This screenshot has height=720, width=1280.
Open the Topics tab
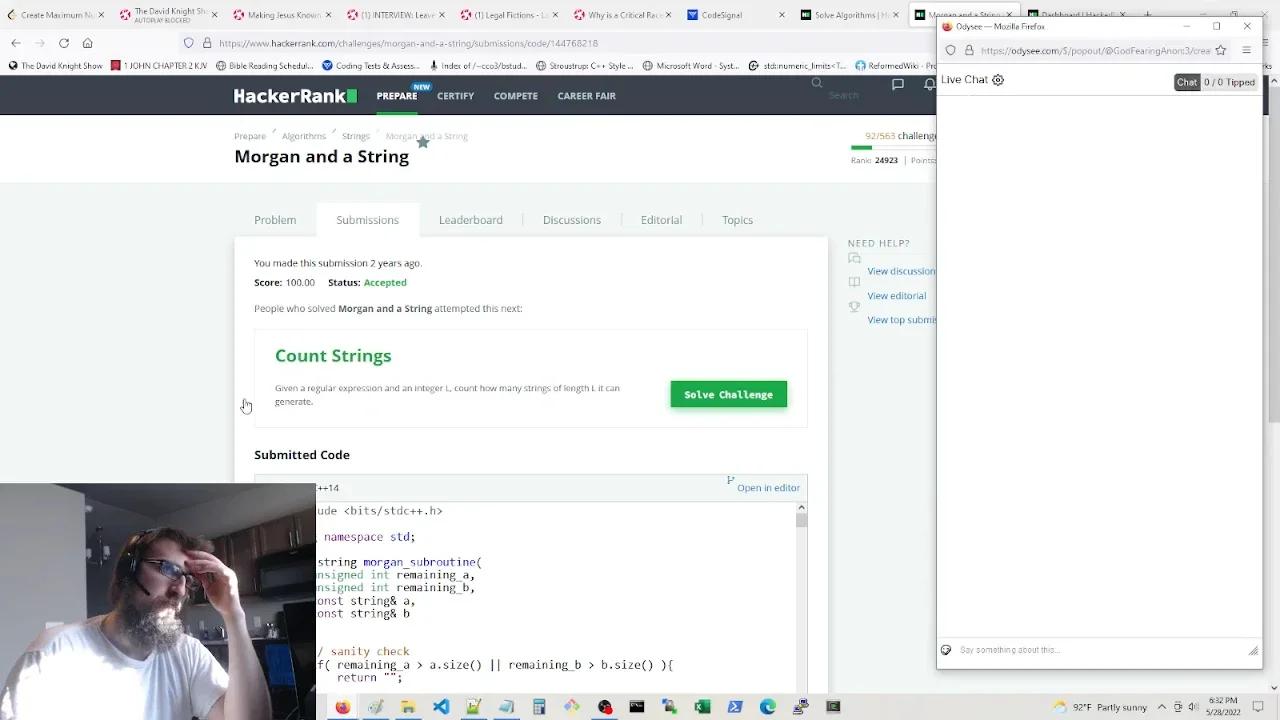tap(738, 220)
